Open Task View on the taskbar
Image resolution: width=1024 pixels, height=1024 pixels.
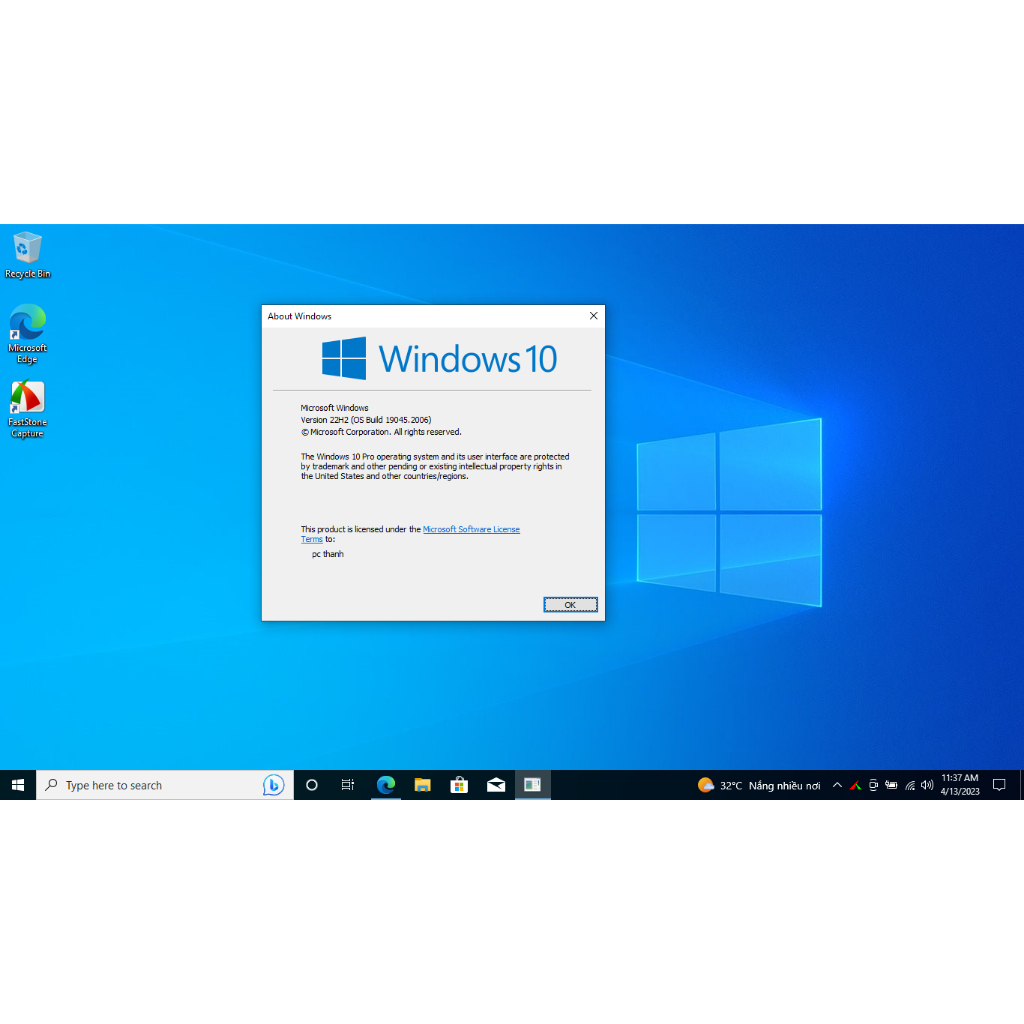pos(348,785)
